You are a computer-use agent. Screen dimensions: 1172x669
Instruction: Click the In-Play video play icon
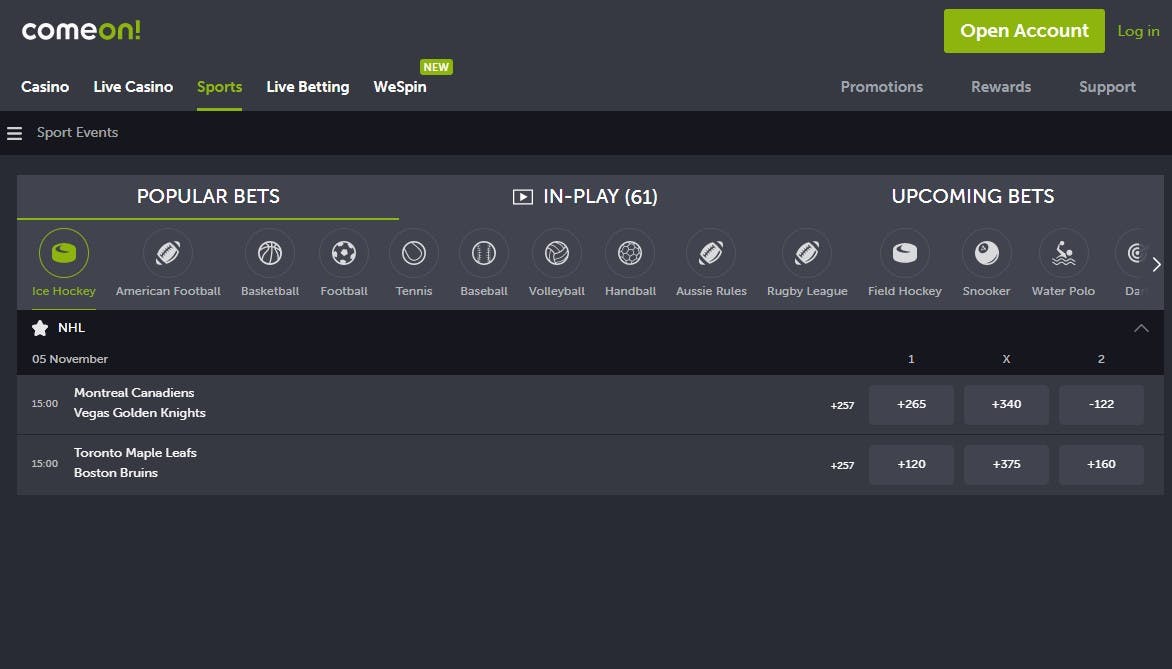pos(522,197)
